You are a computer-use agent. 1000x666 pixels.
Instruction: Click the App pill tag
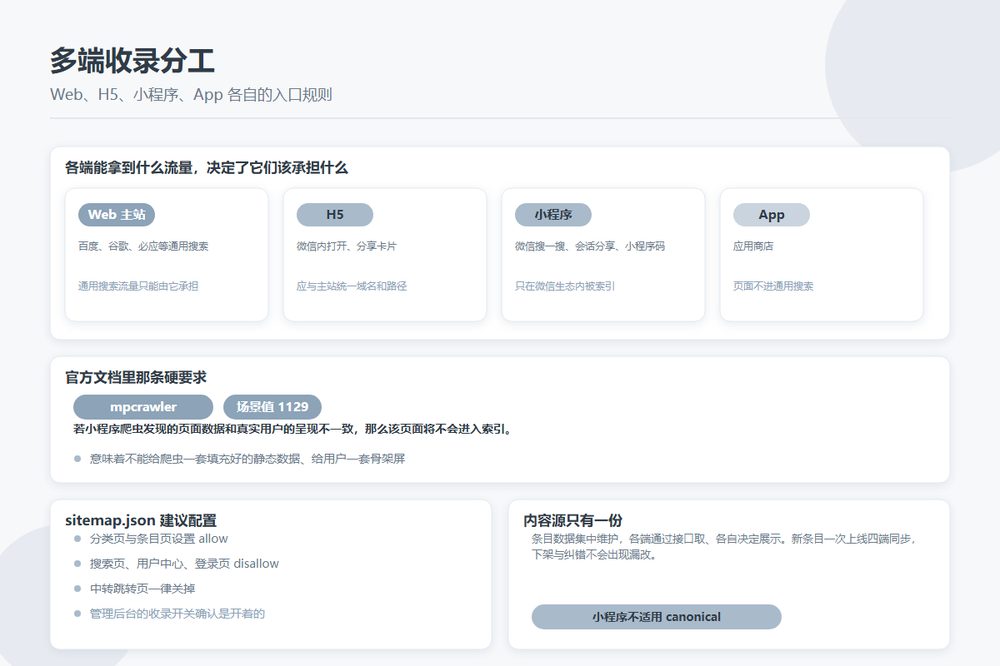click(x=772, y=215)
